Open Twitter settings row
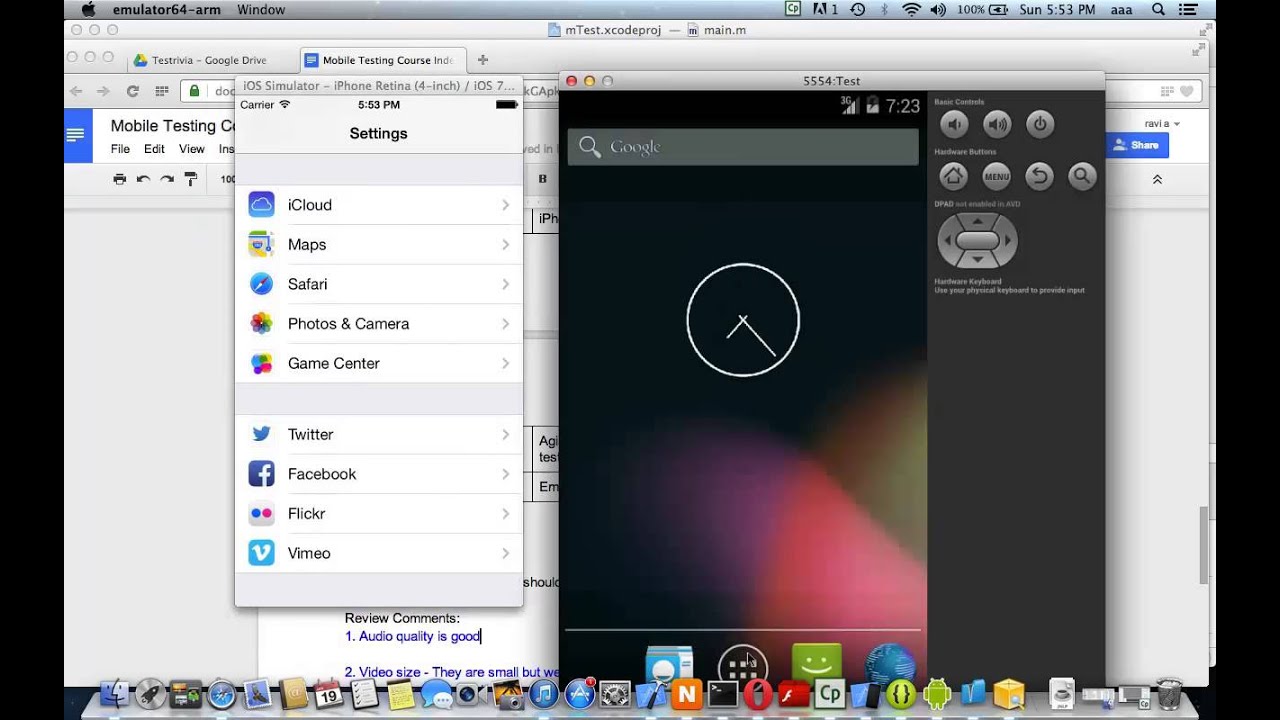The width and height of the screenshot is (1280, 720). (x=379, y=434)
